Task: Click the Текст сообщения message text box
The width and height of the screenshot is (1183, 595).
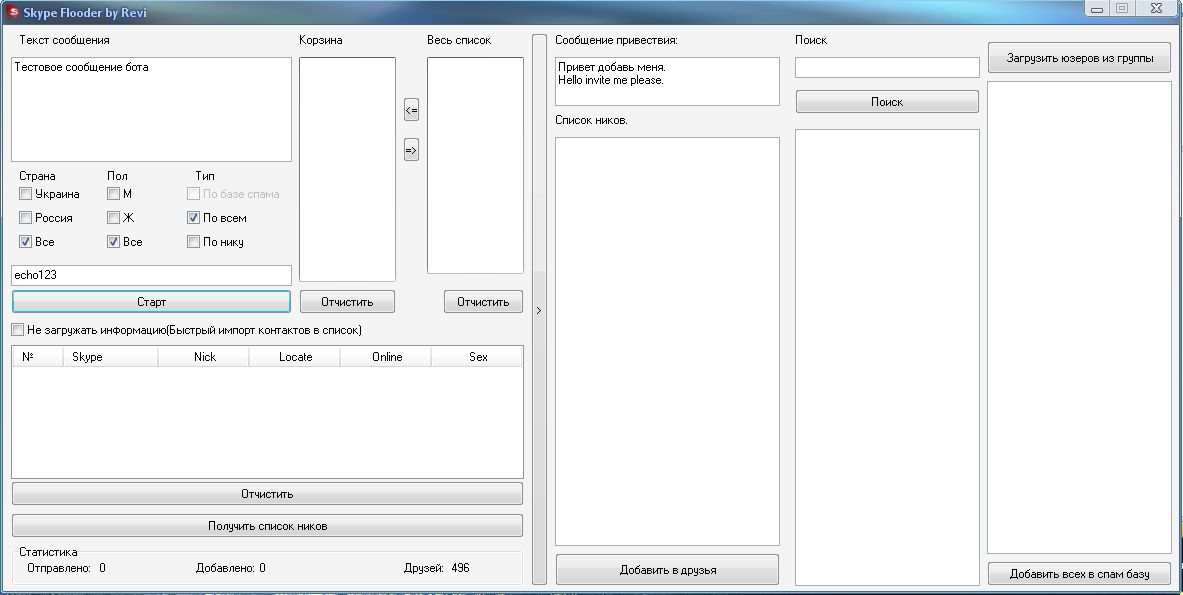Action: tap(152, 109)
